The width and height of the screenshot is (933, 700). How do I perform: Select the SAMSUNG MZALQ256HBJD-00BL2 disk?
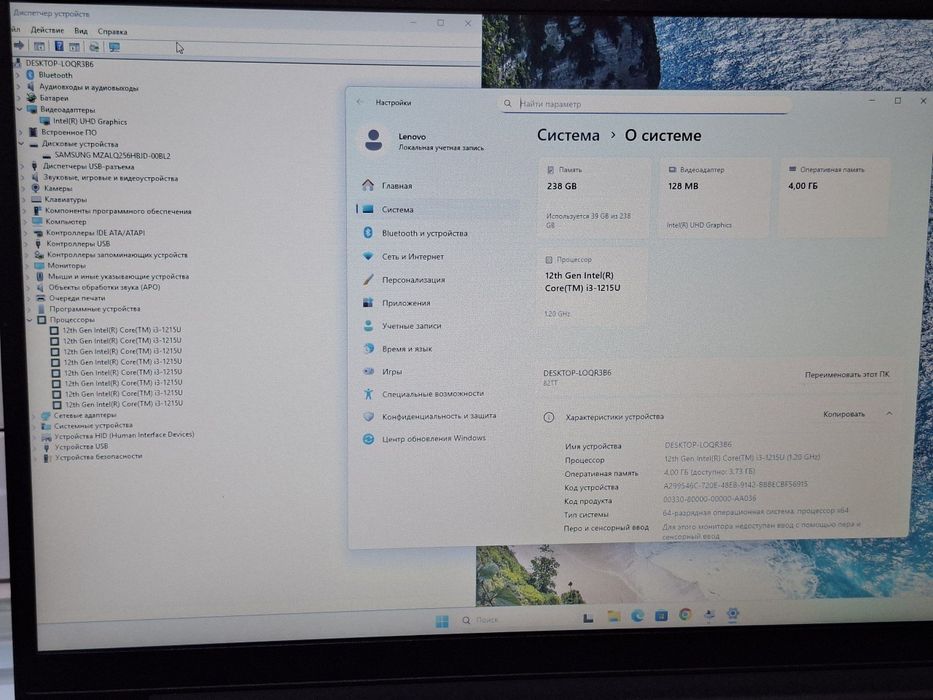click(112, 155)
